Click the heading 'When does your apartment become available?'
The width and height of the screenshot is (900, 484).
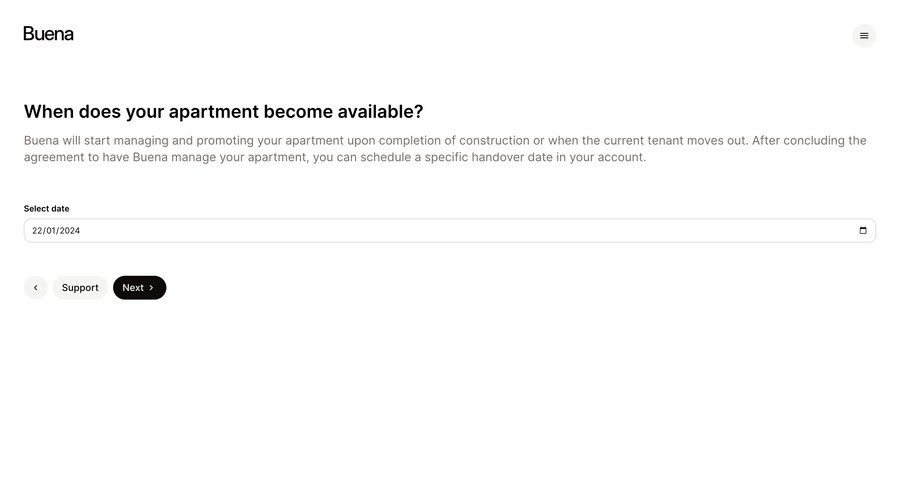point(223,111)
